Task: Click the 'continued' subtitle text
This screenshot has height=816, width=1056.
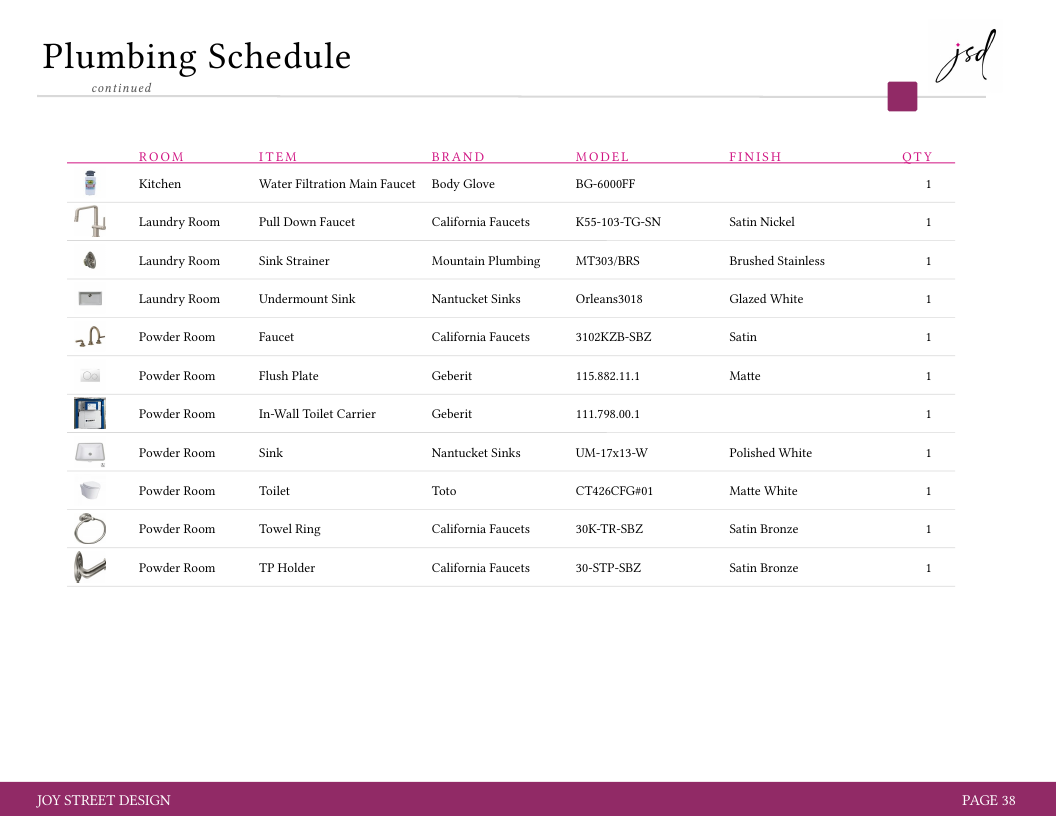Action: [x=122, y=88]
